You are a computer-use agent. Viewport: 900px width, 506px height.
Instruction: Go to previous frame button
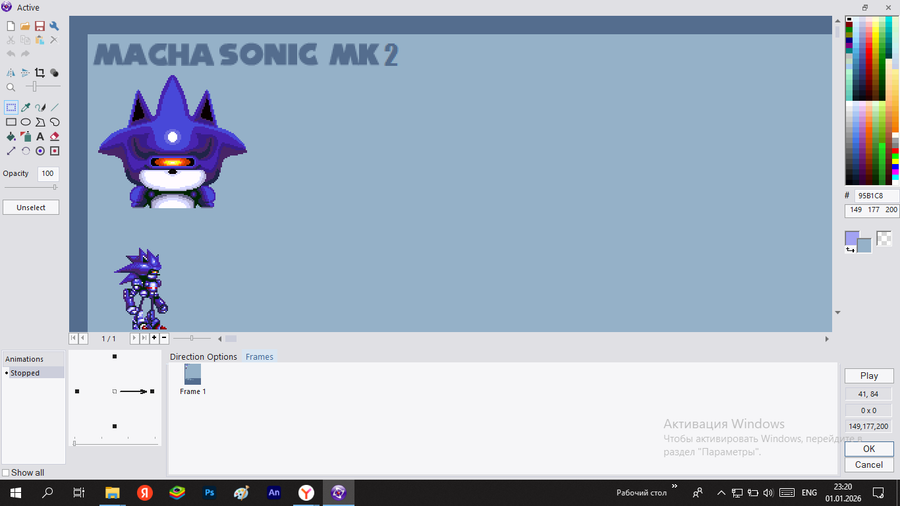(x=83, y=338)
